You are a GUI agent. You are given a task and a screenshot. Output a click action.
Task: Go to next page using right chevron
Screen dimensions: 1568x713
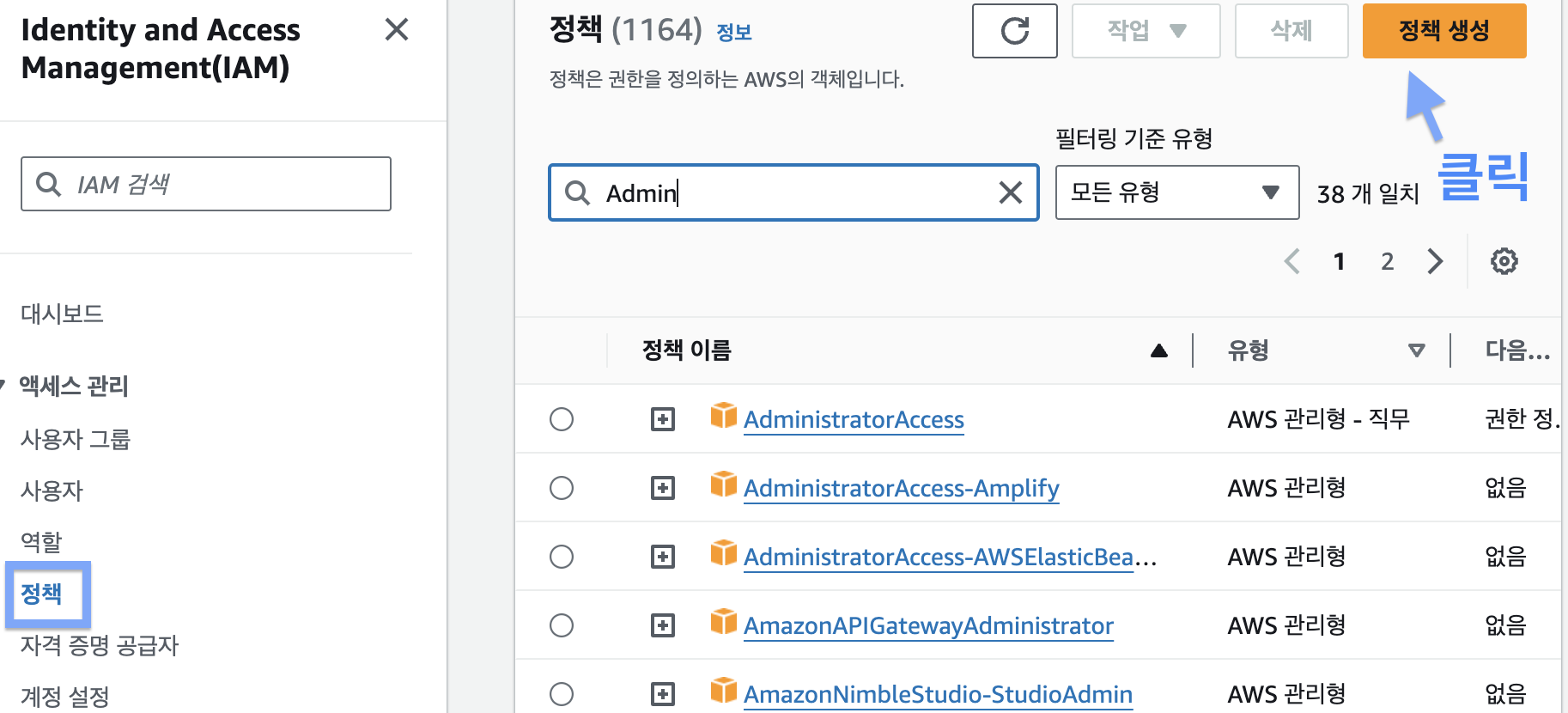click(x=1435, y=261)
